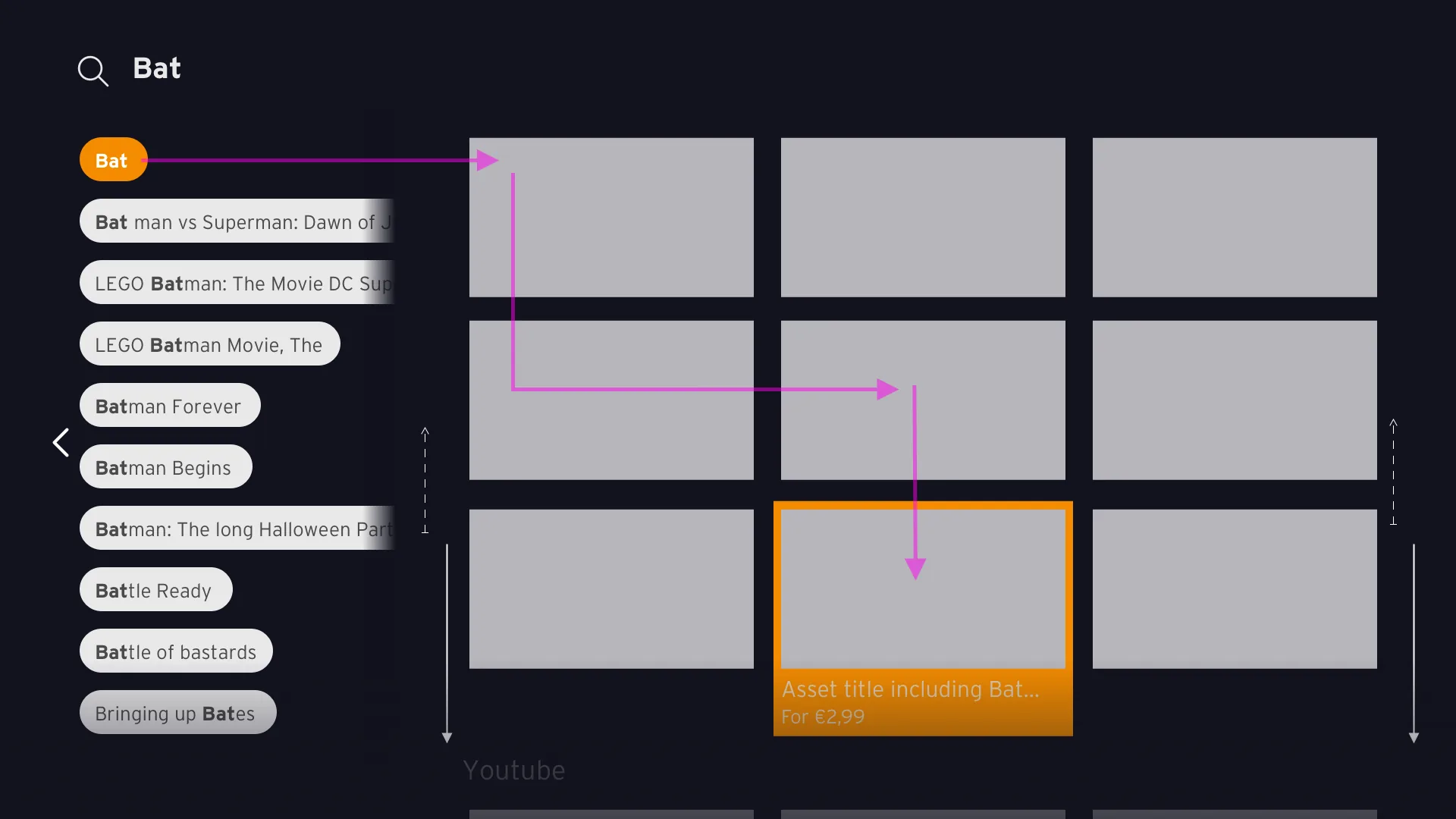Screen dimensions: 1456x819
Task: Select Battle Ready suggestion
Action: [x=155, y=589]
